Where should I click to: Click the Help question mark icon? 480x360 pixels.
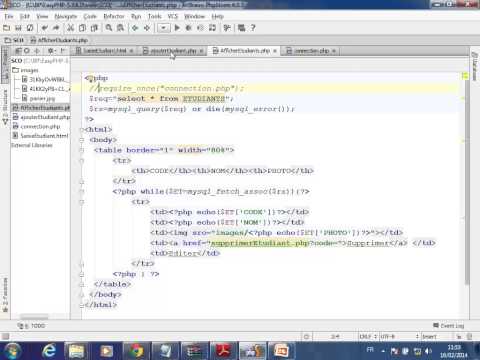tap(253, 28)
